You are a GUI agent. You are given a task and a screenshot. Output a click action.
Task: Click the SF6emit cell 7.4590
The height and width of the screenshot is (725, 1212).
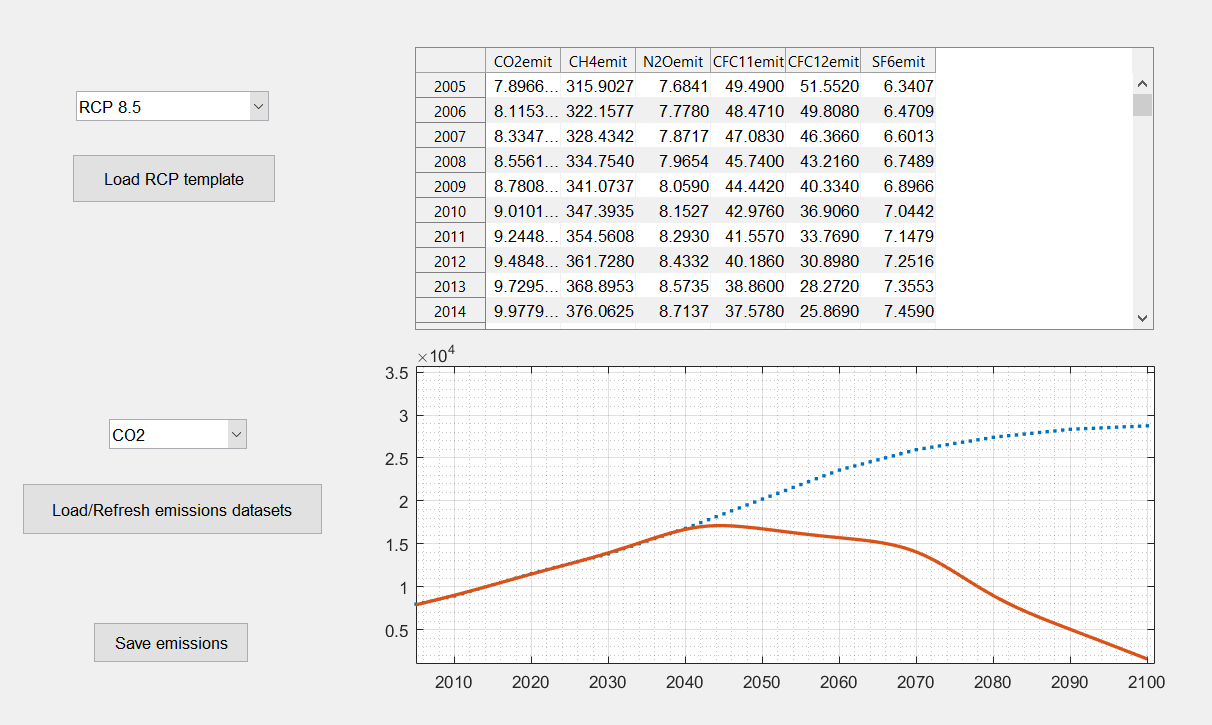tap(898, 312)
